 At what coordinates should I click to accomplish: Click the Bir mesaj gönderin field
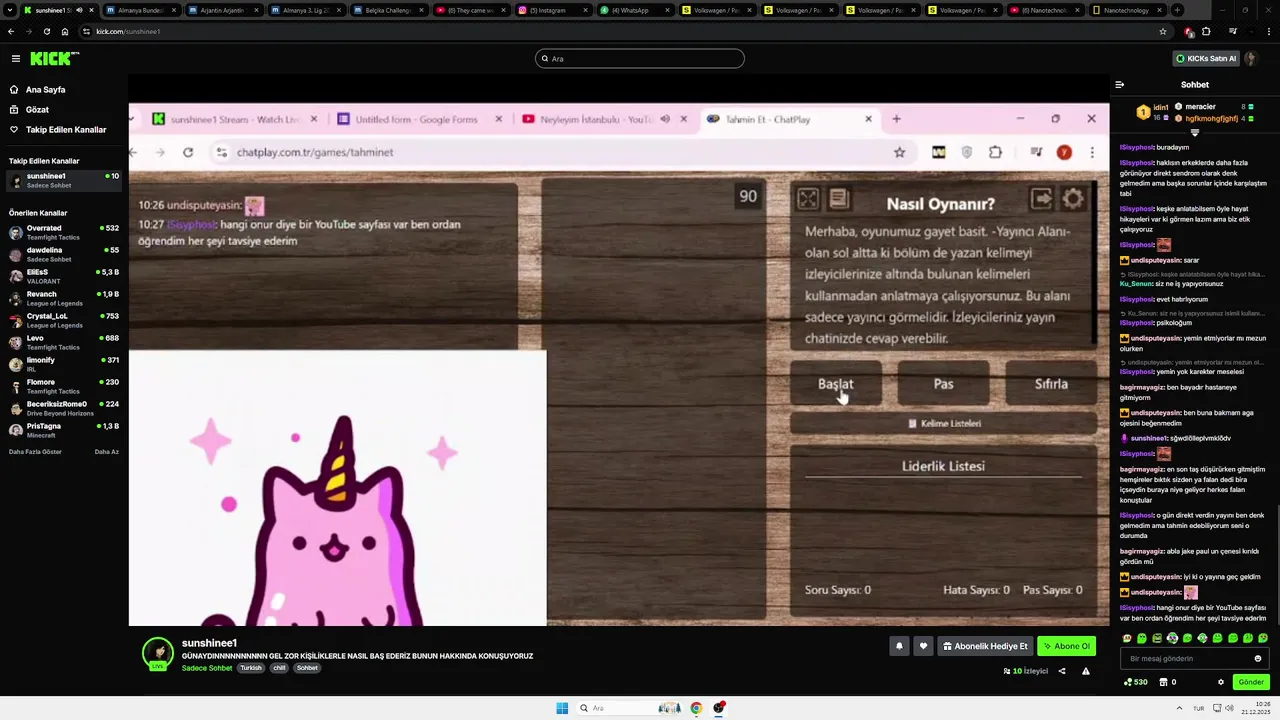[1188, 659]
